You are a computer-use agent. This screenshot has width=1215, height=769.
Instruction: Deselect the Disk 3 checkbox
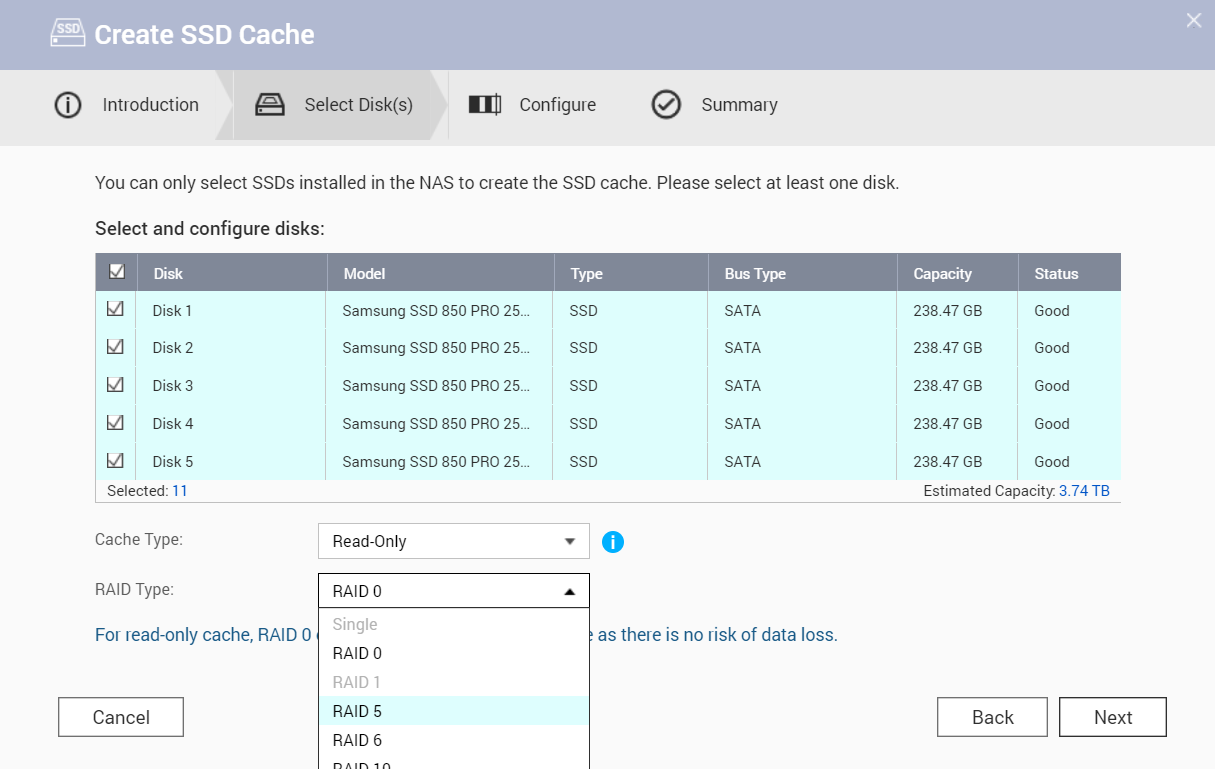pos(116,385)
